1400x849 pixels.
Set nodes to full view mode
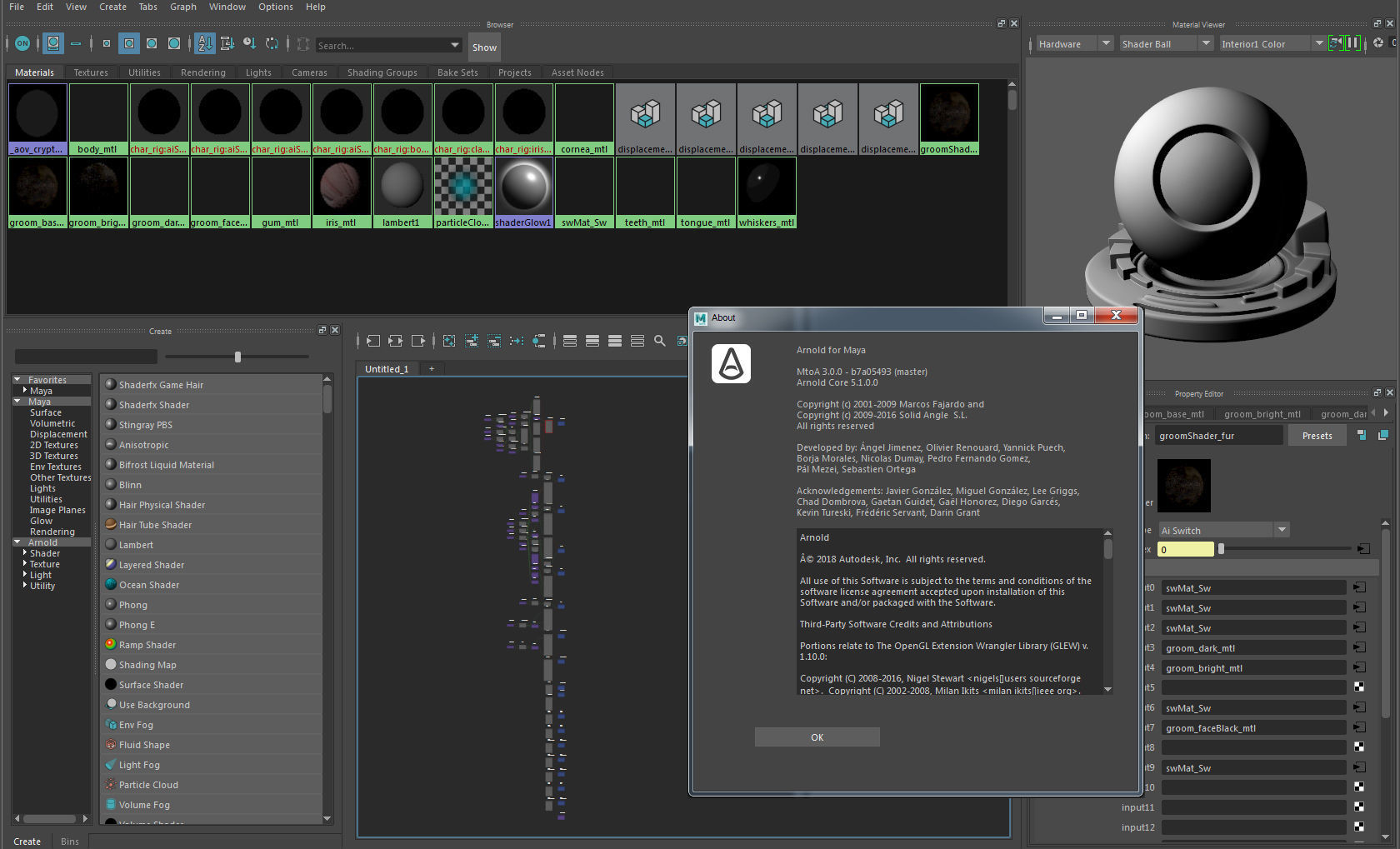pos(615,341)
